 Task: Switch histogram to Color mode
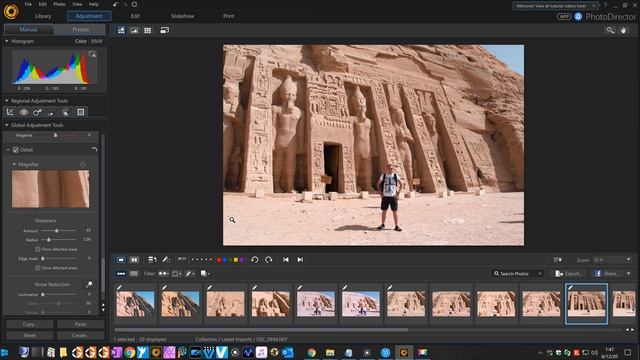(80, 41)
